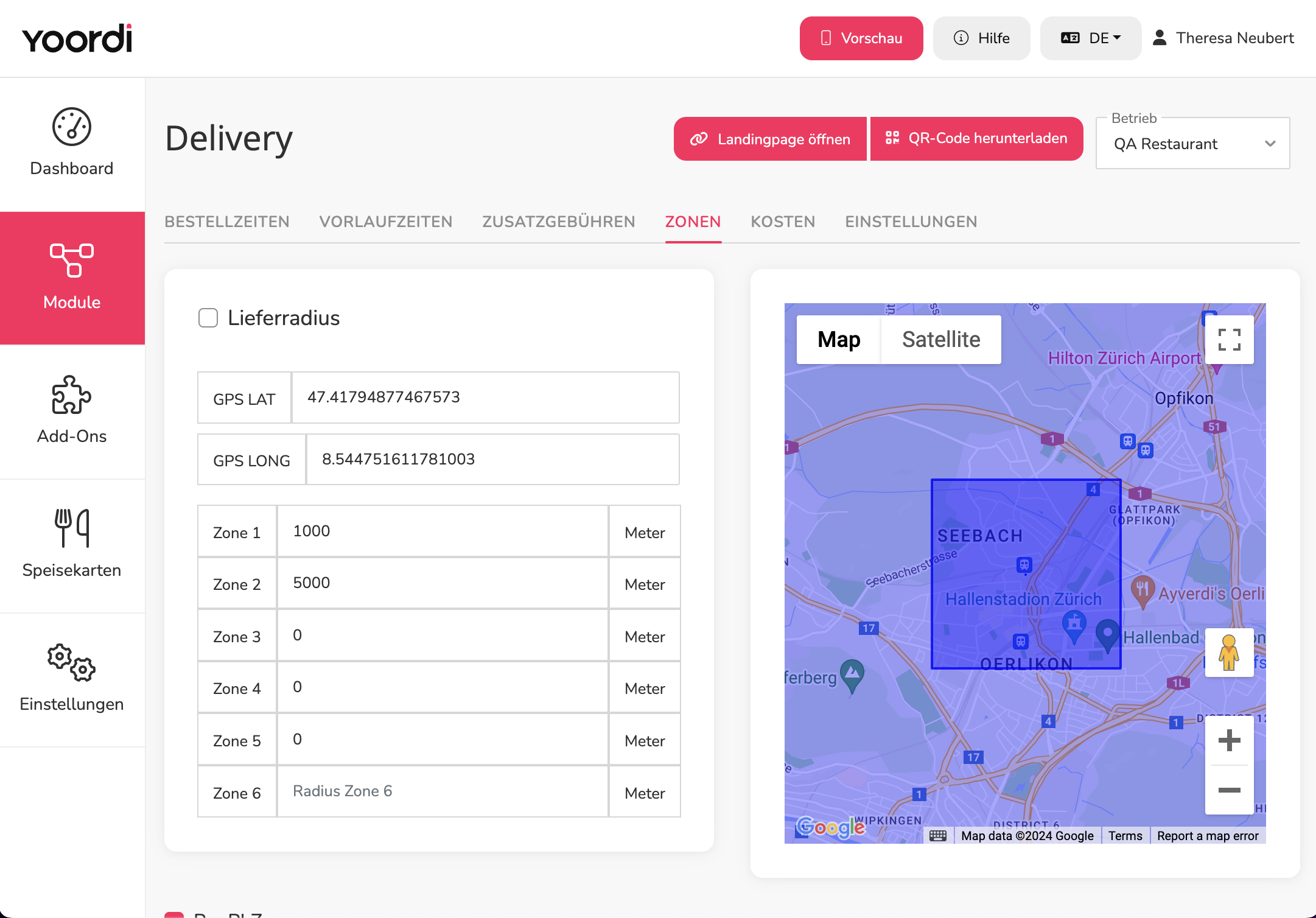
Task: Switch to the BESTELLZEITEN tab
Action: 227,222
